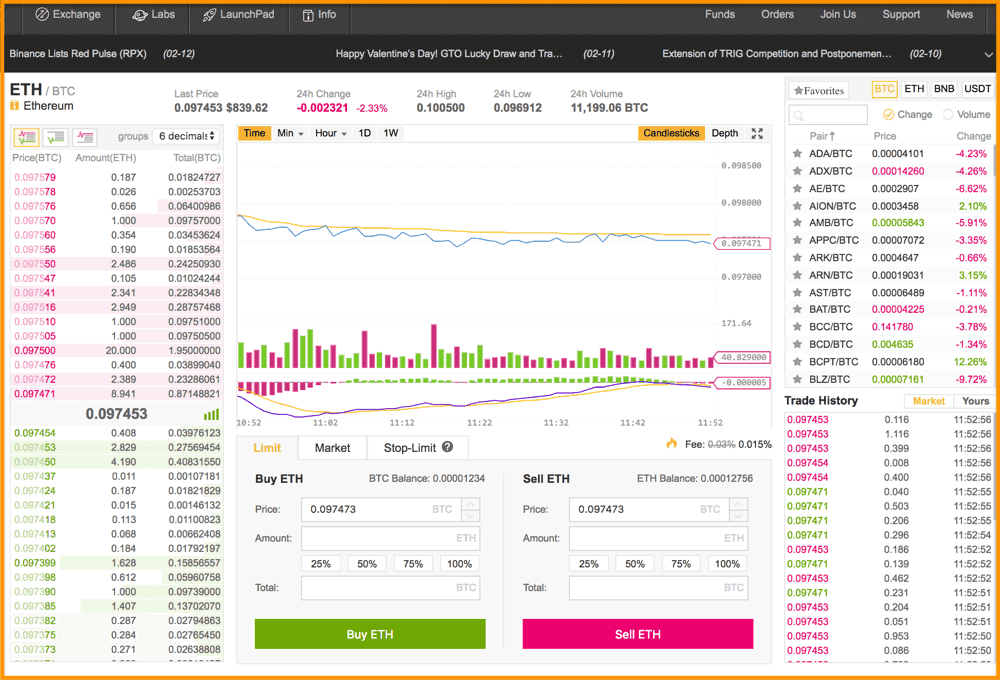
Task: Open the groups decimals dropdown
Action: point(186,136)
